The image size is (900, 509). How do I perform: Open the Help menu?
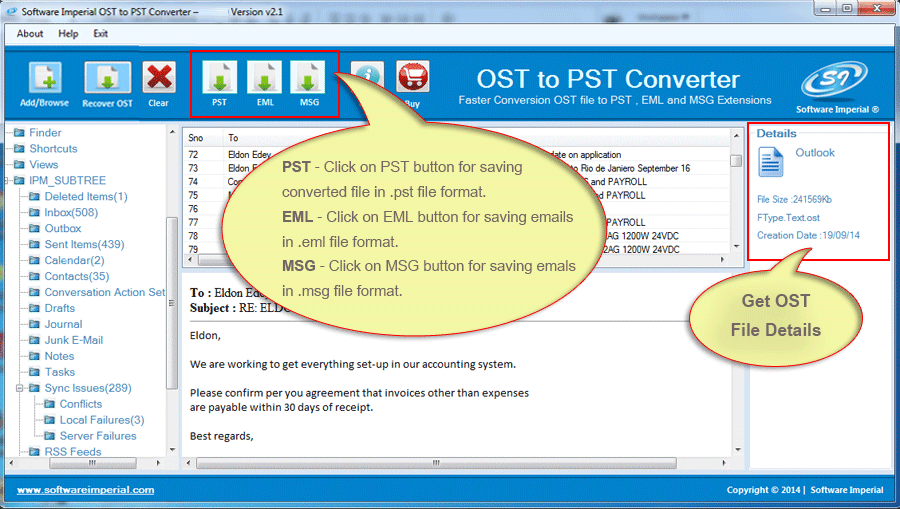click(68, 34)
